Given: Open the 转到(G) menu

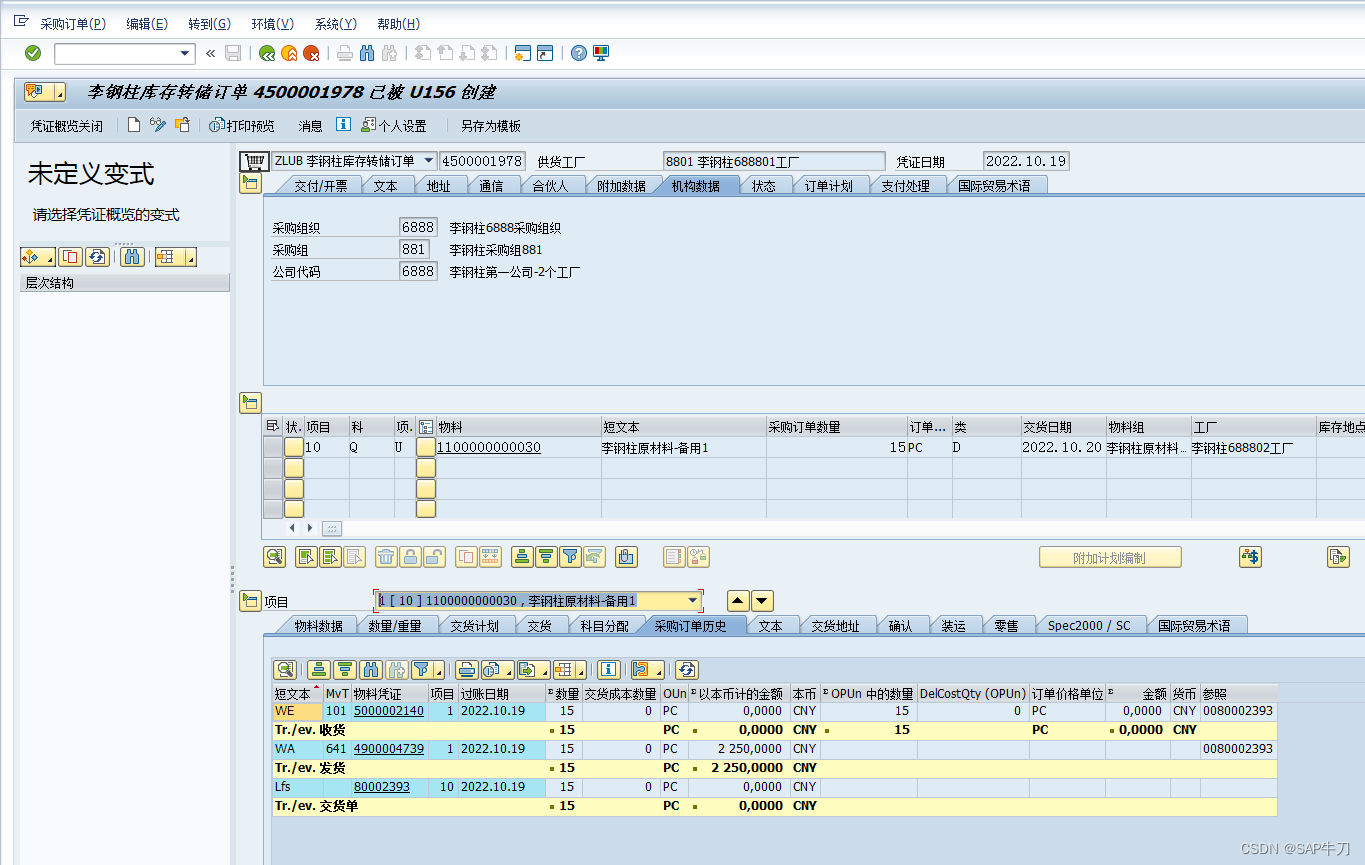Looking at the screenshot, I should [209, 24].
